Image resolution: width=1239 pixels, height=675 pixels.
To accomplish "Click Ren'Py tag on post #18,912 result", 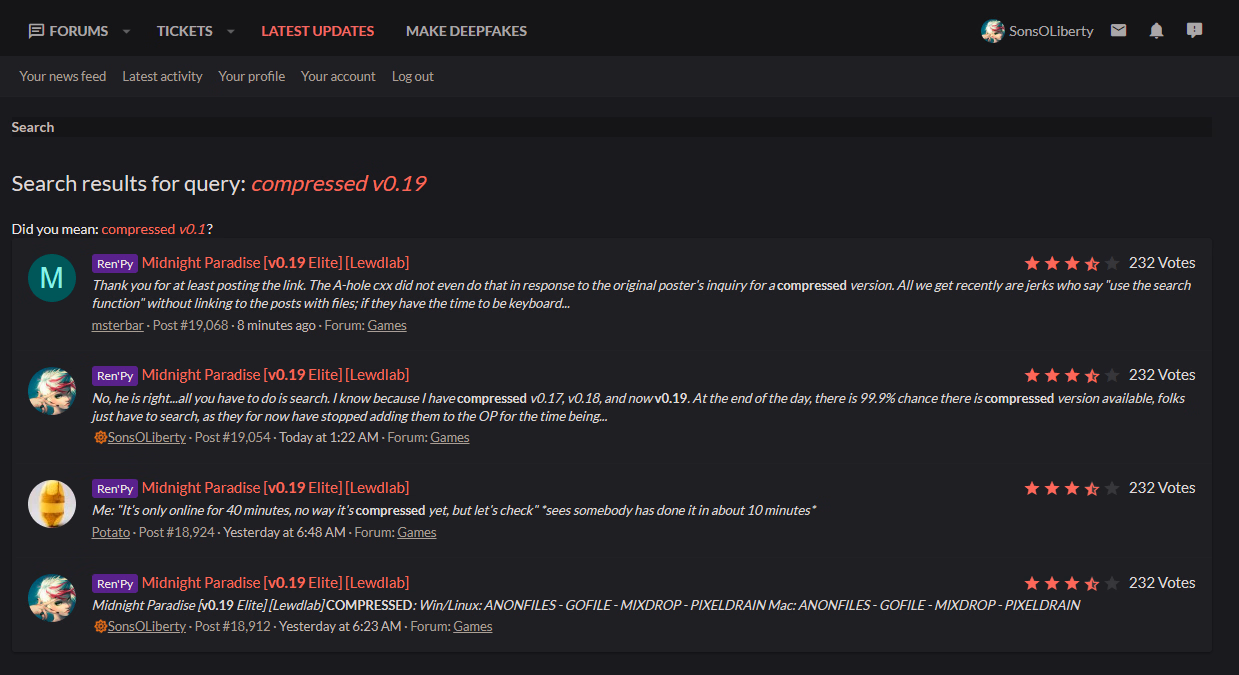I will coord(115,584).
